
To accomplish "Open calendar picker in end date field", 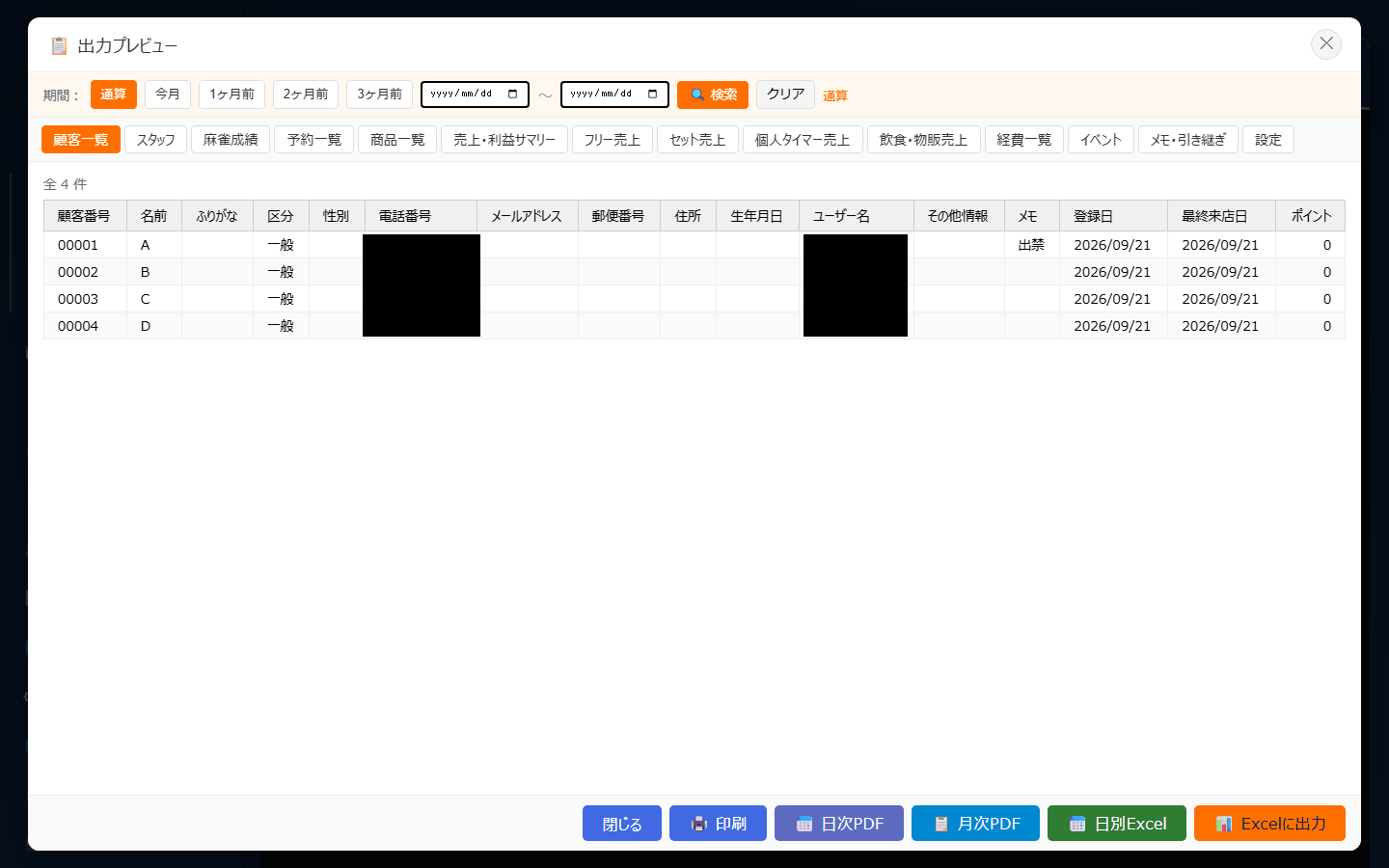I will pos(652,95).
